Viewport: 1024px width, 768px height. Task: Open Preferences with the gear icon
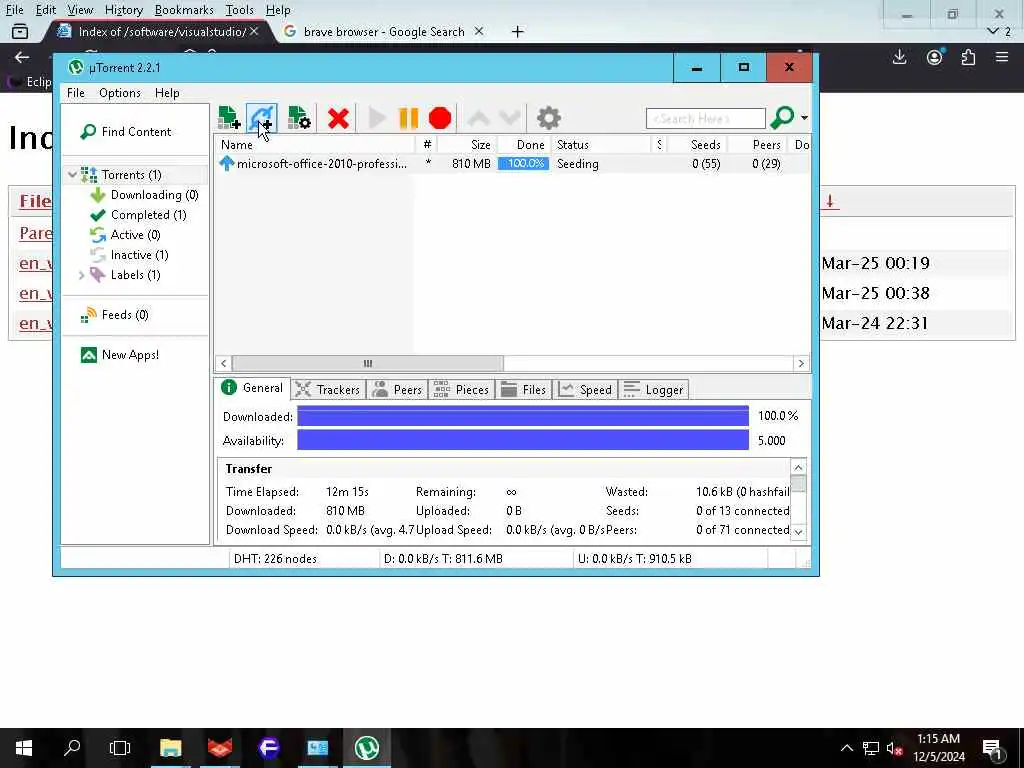click(x=549, y=118)
